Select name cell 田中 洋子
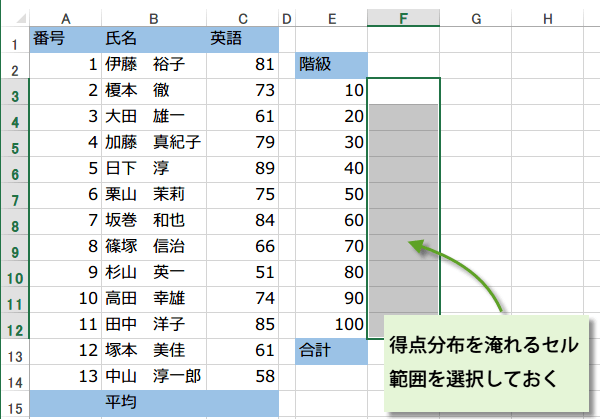 [x=154, y=326]
